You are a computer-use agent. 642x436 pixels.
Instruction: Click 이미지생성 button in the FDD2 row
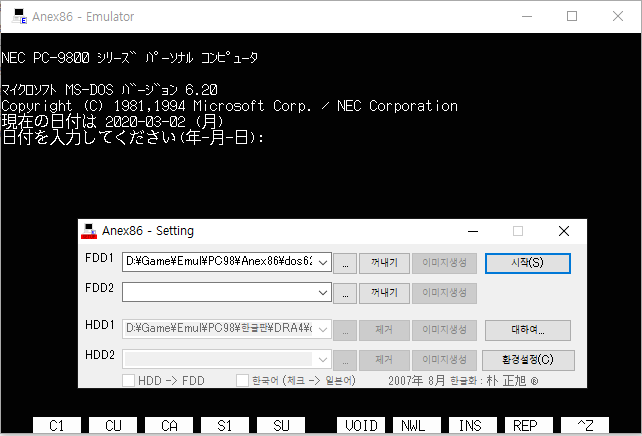click(x=444, y=294)
